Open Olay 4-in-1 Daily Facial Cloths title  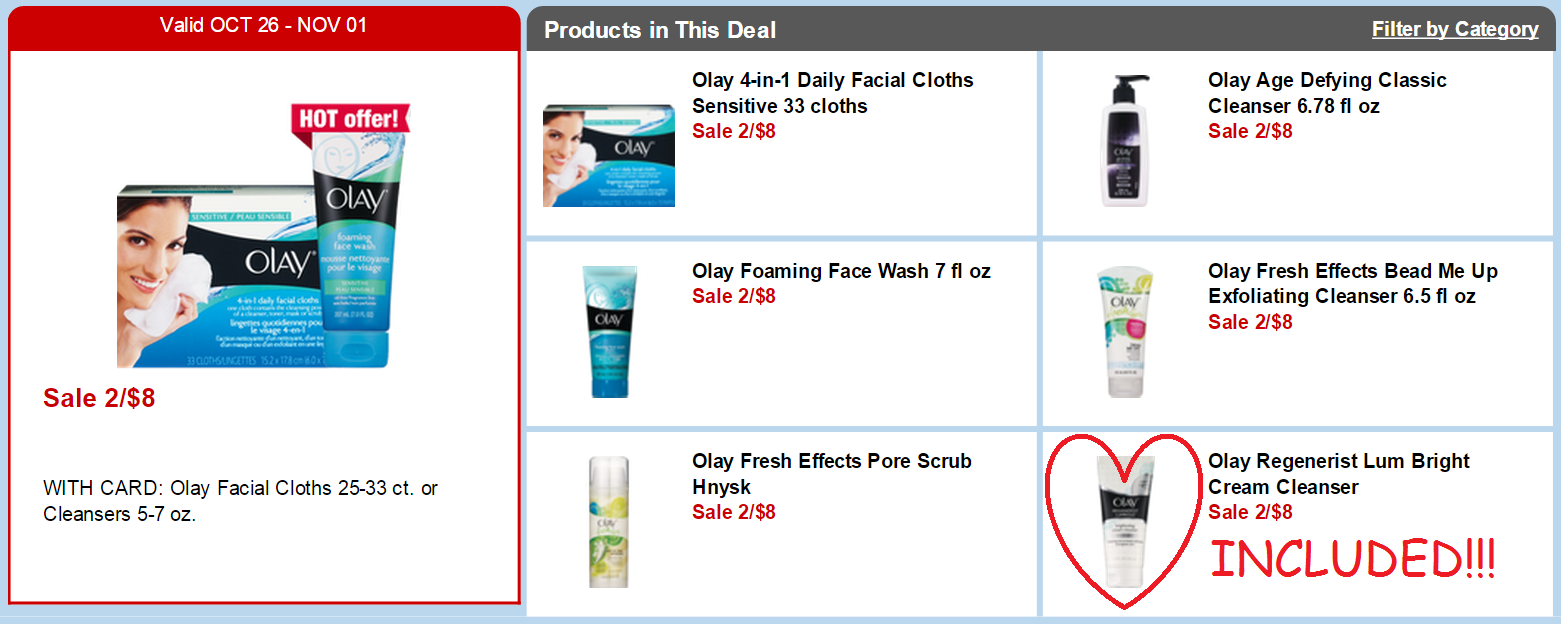pyautogui.click(x=832, y=93)
